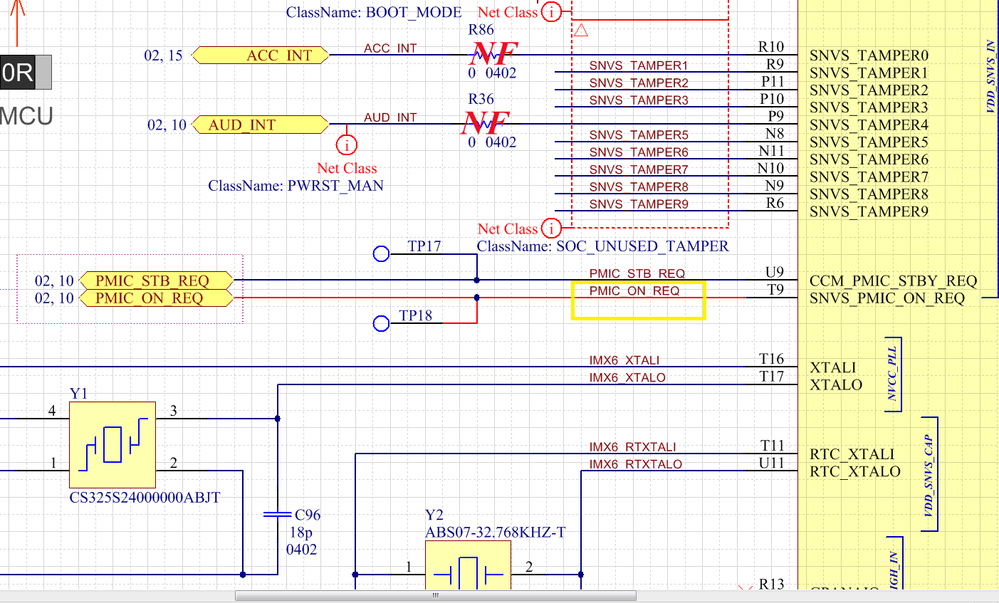
Task: Select the C96 capacitor symbol
Action: (278, 514)
